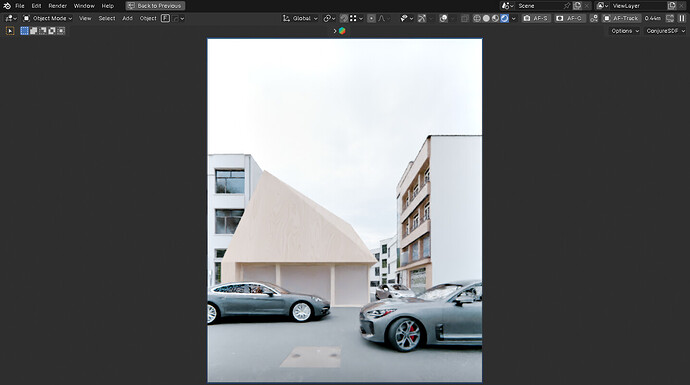
Task: Choose Intersect selection mode
Action: click(x=61, y=31)
